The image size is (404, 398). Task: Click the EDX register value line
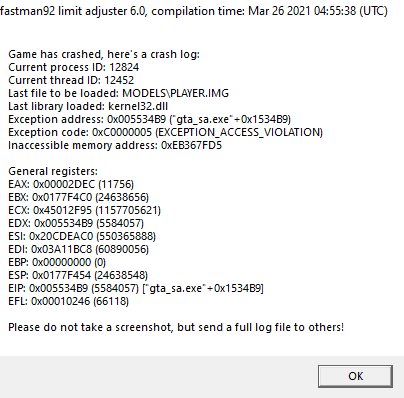pos(76,223)
